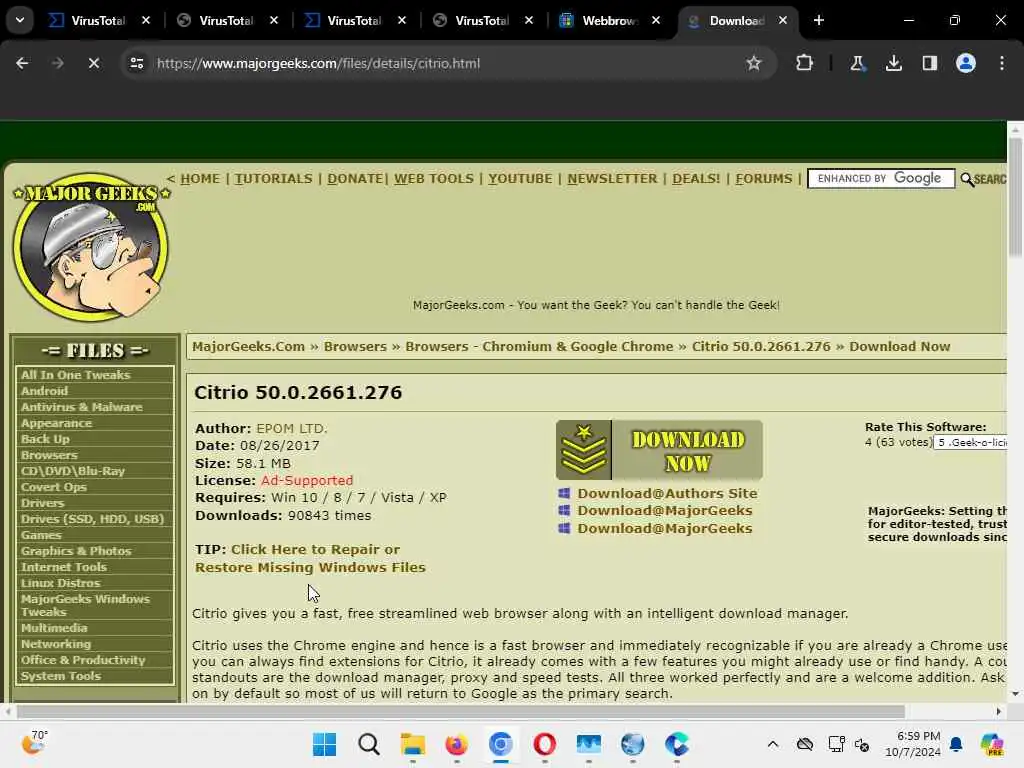1024x768 pixels.
Task: Open Back Up category
Action: pyautogui.click(x=45, y=439)
